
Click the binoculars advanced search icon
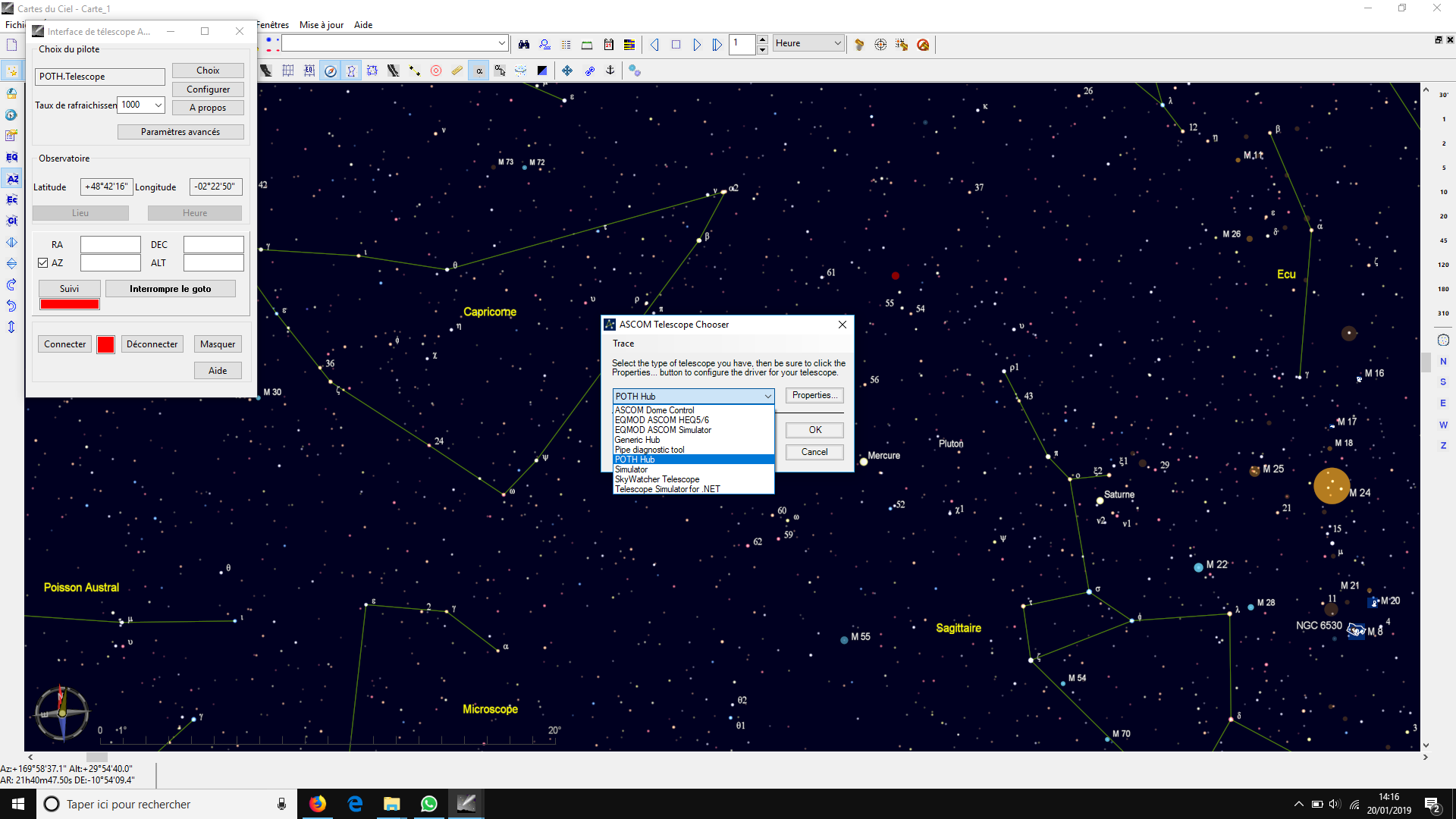pyautogui.click(x=523, y=45)
